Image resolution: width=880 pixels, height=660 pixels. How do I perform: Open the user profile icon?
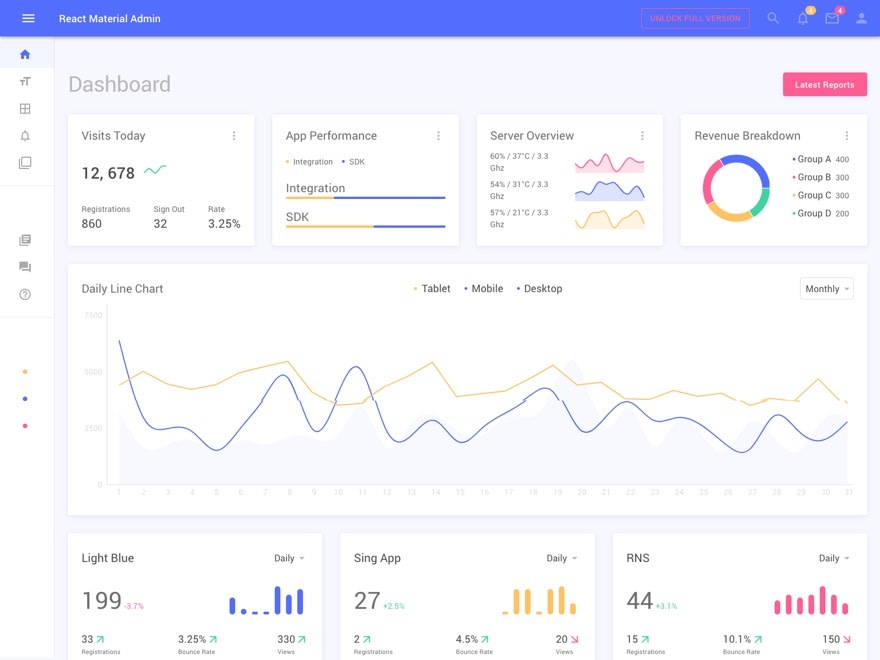861,19
